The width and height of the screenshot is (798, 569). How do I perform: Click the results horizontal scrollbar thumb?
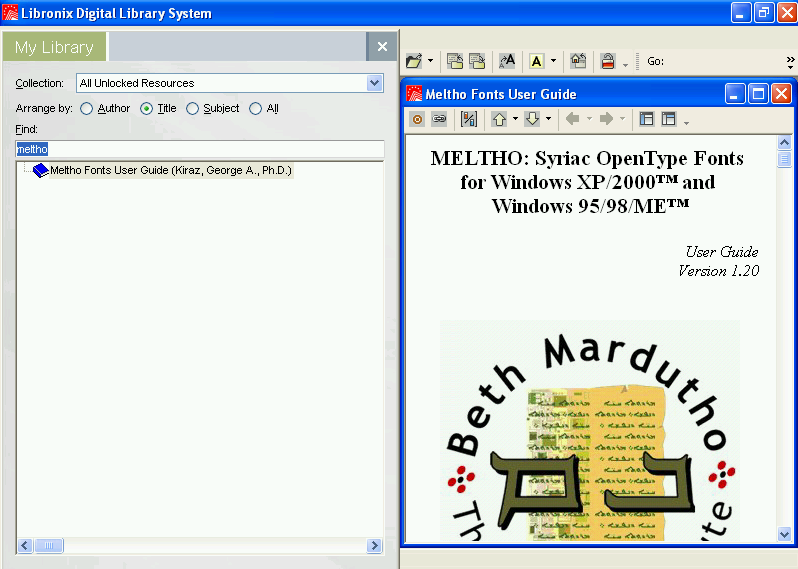click(x=49, y=546)
